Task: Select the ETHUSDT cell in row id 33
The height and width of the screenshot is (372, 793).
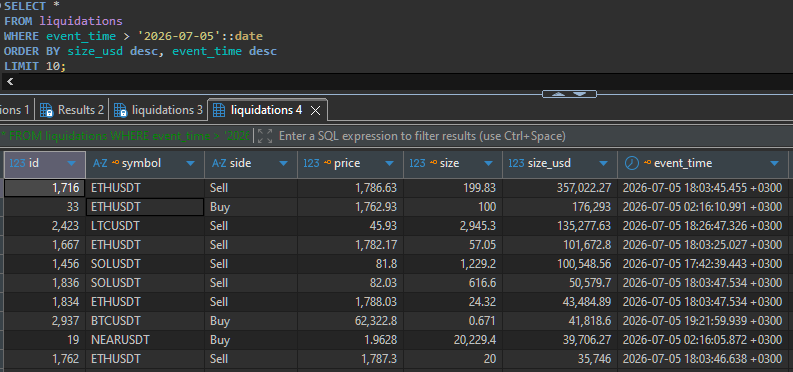Action: click(x=145, y=207)
